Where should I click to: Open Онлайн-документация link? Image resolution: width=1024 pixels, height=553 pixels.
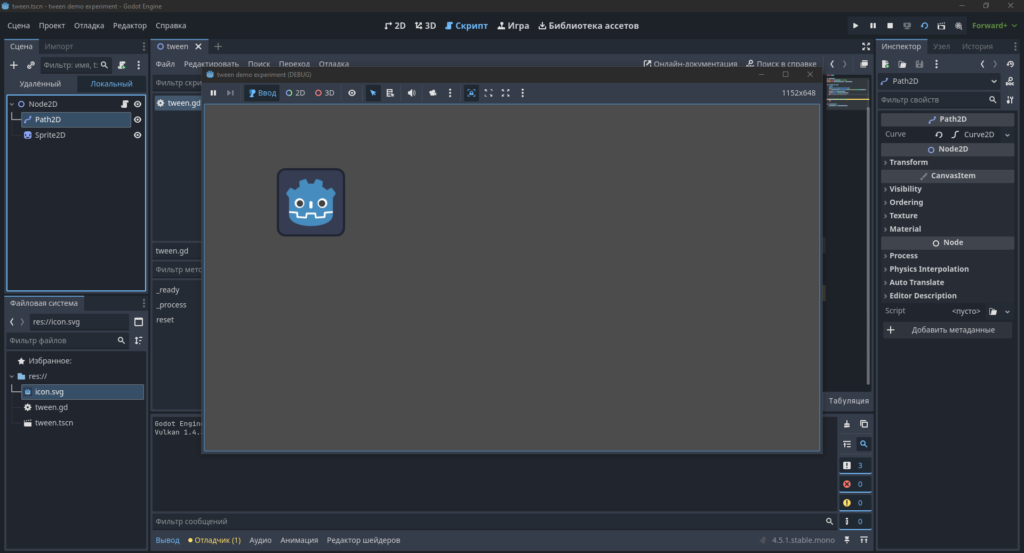[690, 64]
